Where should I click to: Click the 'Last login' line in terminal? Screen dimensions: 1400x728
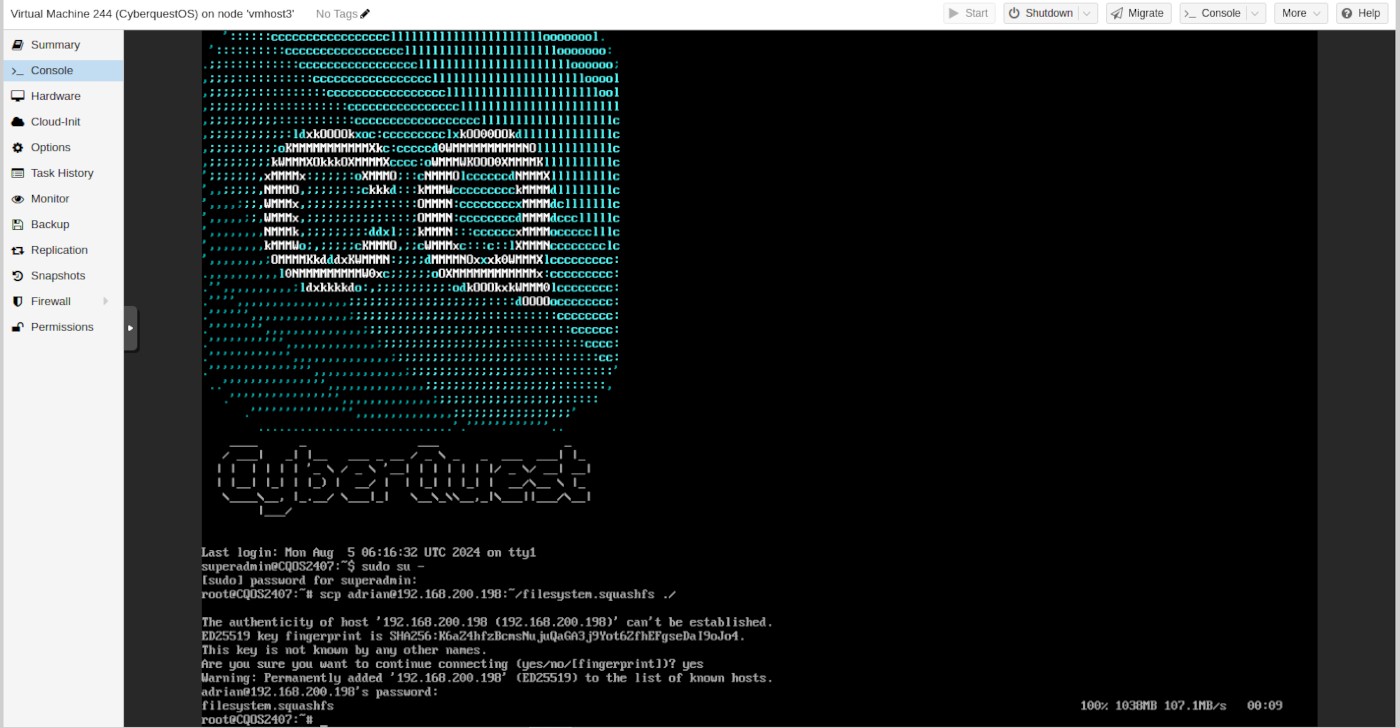[x=369, y=552]
